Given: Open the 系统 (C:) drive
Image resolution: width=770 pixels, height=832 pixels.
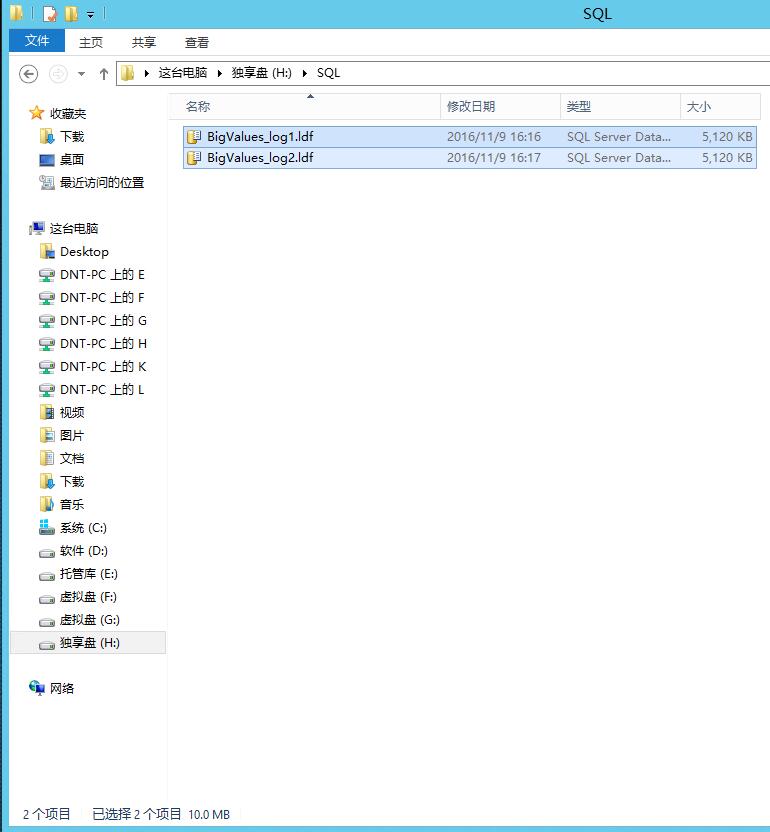Looking at the screenshot, I should coord(83,528).
